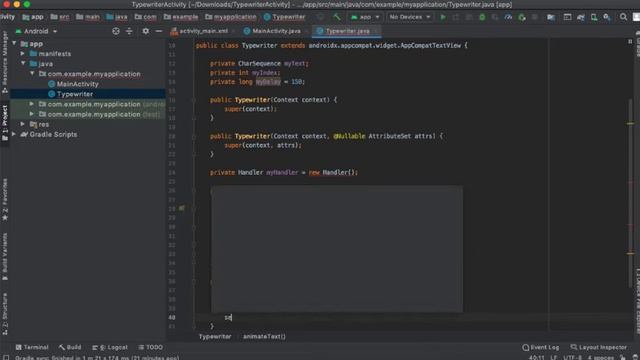Click the editor vertical scrollbar
The width and height of the screenshot is (640, 360).
(631, 192)
